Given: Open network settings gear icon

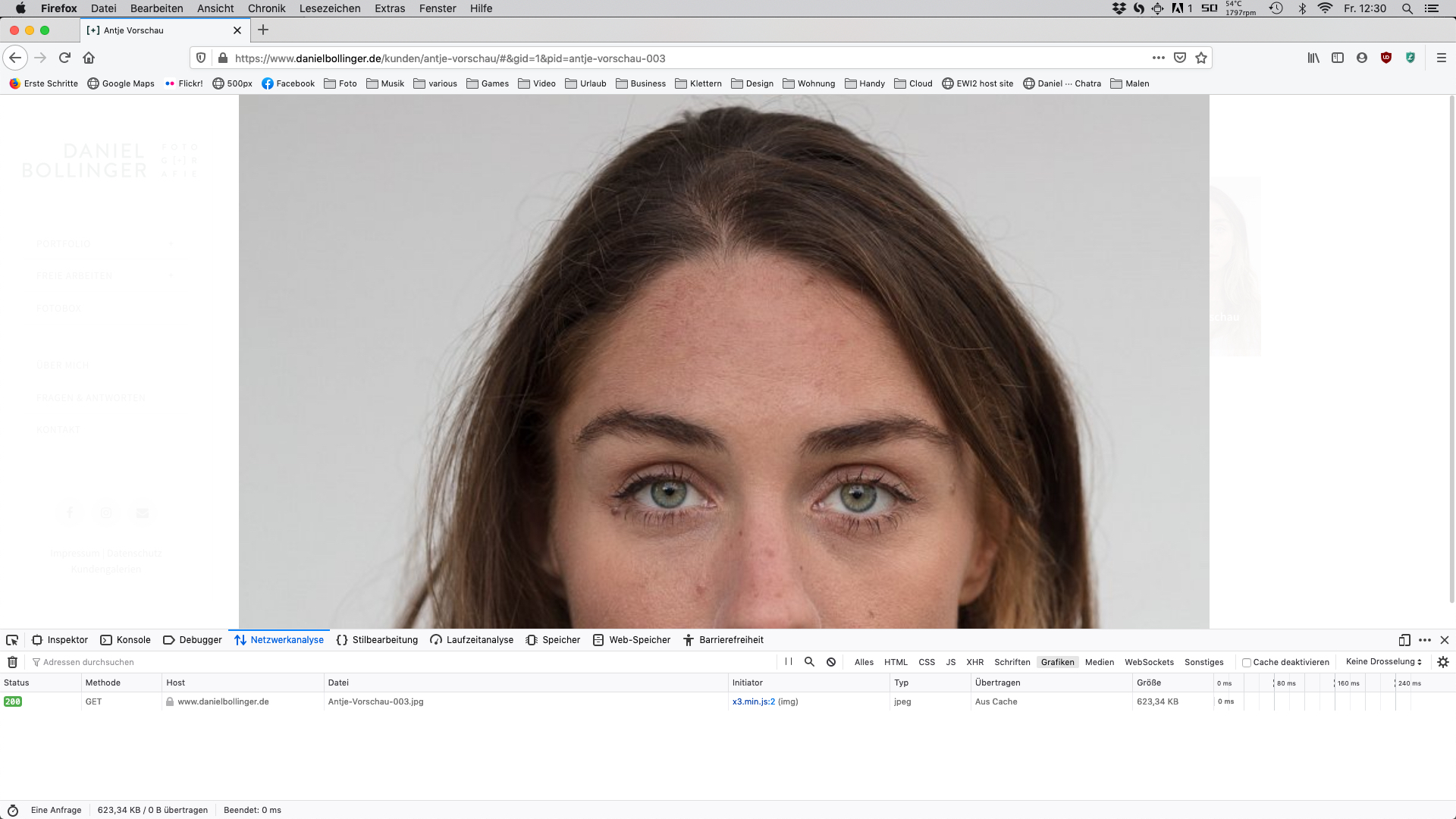Looking at the screenshot, I should pyautogui.click(x=1443, y=662).
